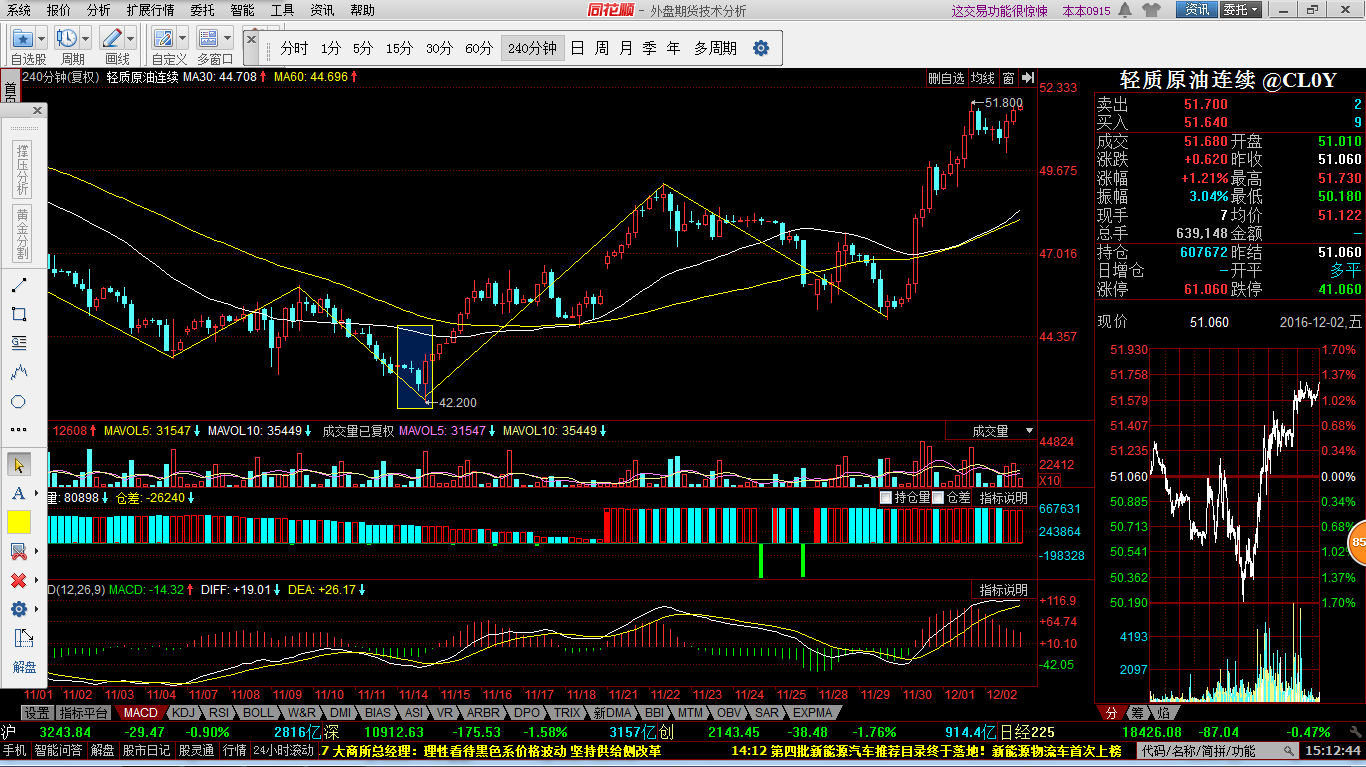Expand the 自选股 dropdown arrow

pos(42,38)
